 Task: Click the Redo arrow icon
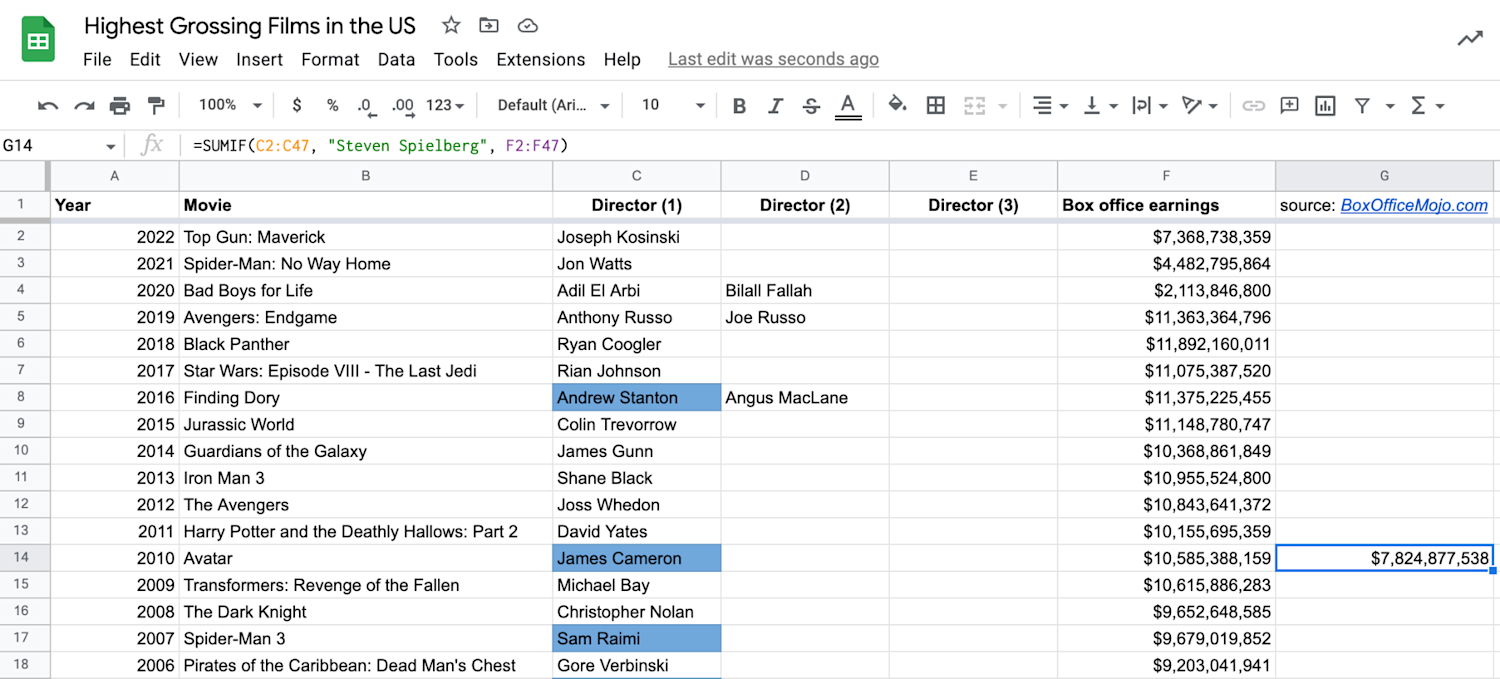coord(84,105)
